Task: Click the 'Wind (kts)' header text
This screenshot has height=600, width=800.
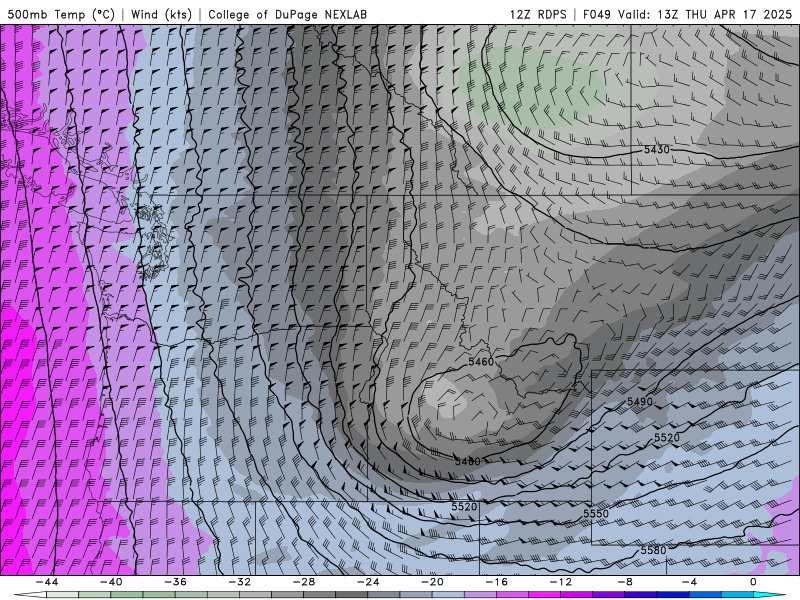Action: (x=161, y=14)
